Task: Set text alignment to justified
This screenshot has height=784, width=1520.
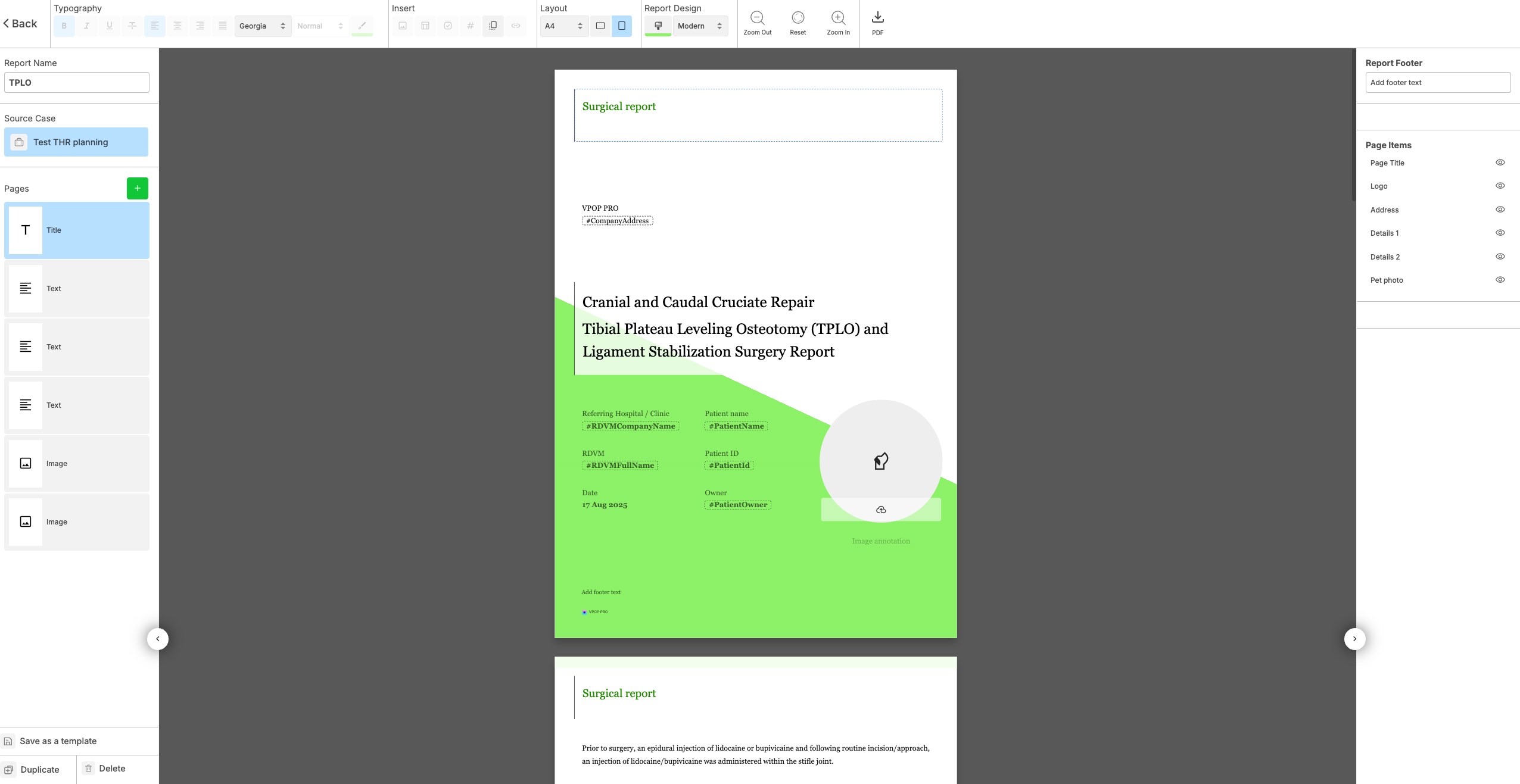Action: coord(223,26)
